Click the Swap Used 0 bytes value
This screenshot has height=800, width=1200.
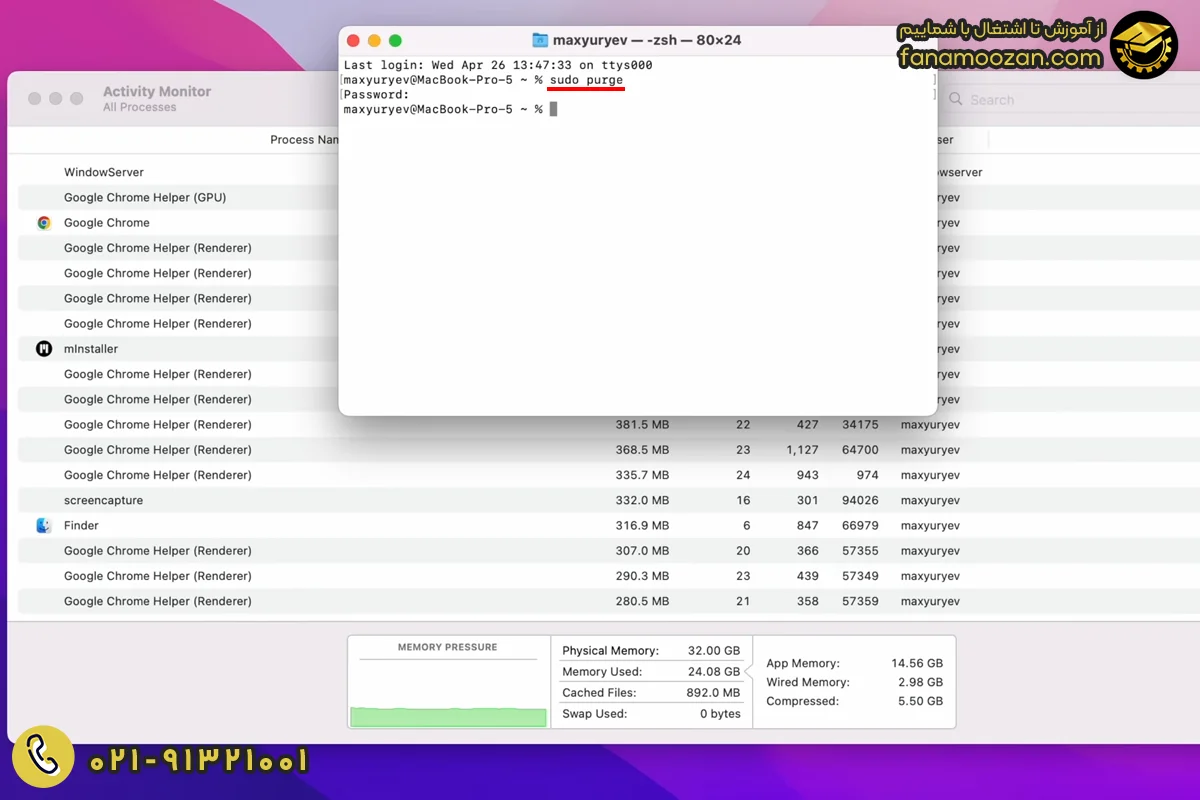[x=720, y=714]
